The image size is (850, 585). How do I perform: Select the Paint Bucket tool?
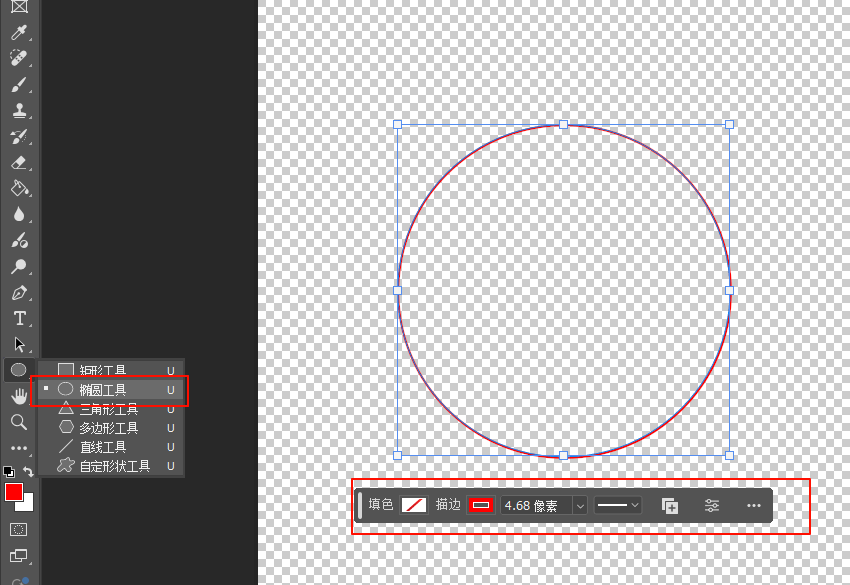tap(19, 189)
